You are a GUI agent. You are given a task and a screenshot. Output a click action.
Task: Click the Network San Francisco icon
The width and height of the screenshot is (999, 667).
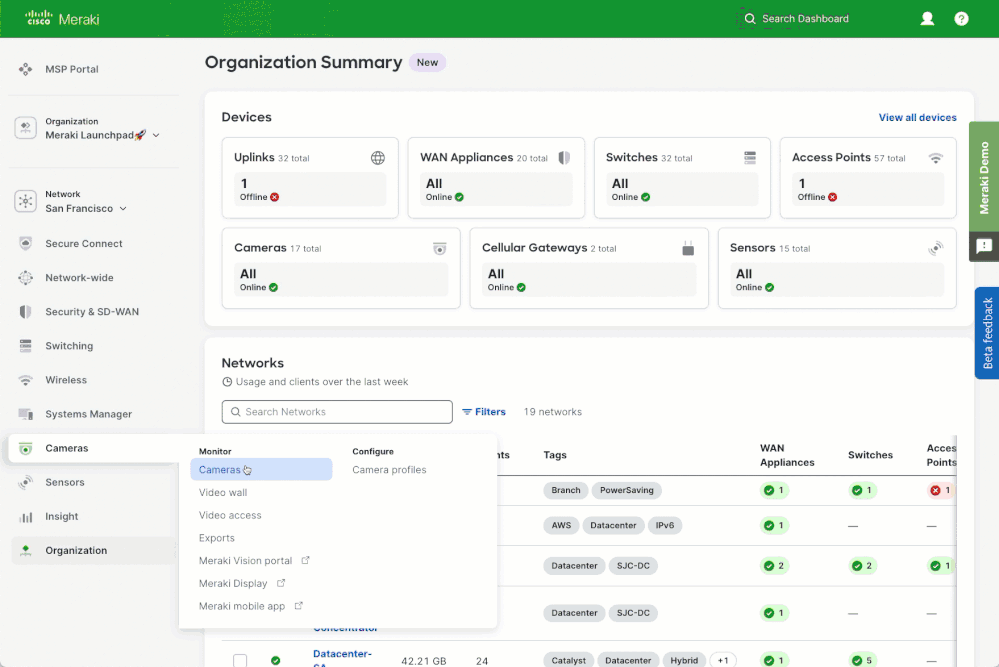[x=25, y=201]
